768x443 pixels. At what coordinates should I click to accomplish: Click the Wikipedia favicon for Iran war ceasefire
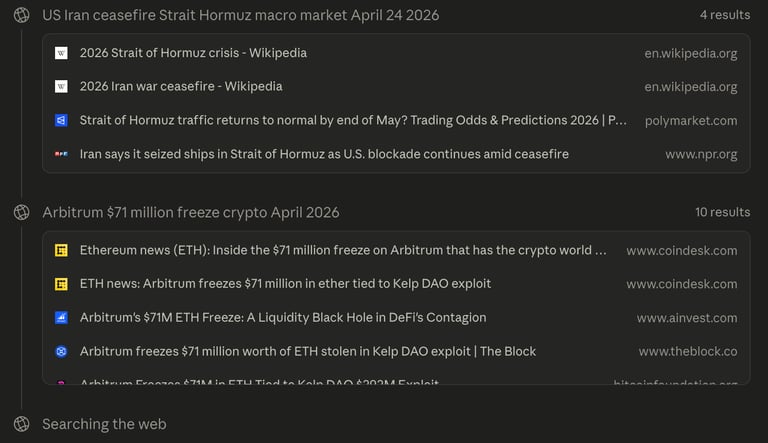tap(61, 87)
